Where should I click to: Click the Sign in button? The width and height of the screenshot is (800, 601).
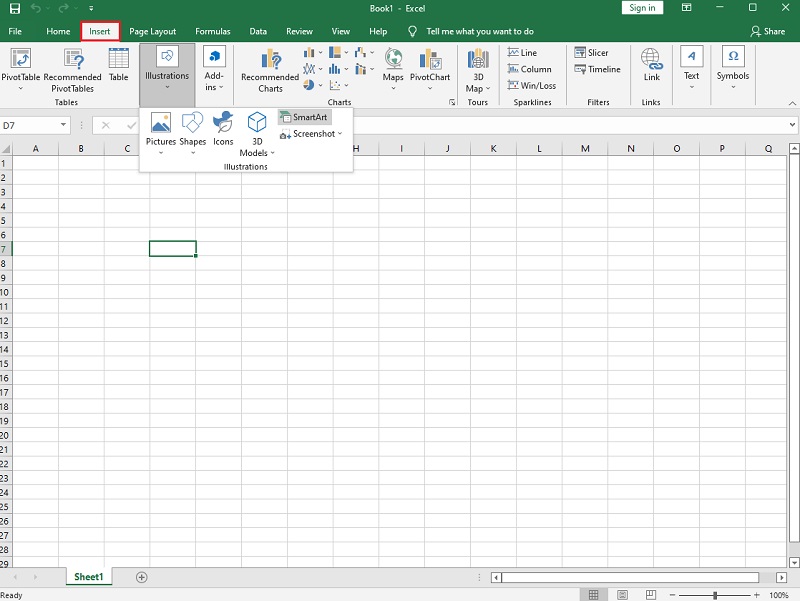pyautogui.click(x=642, y=8)
